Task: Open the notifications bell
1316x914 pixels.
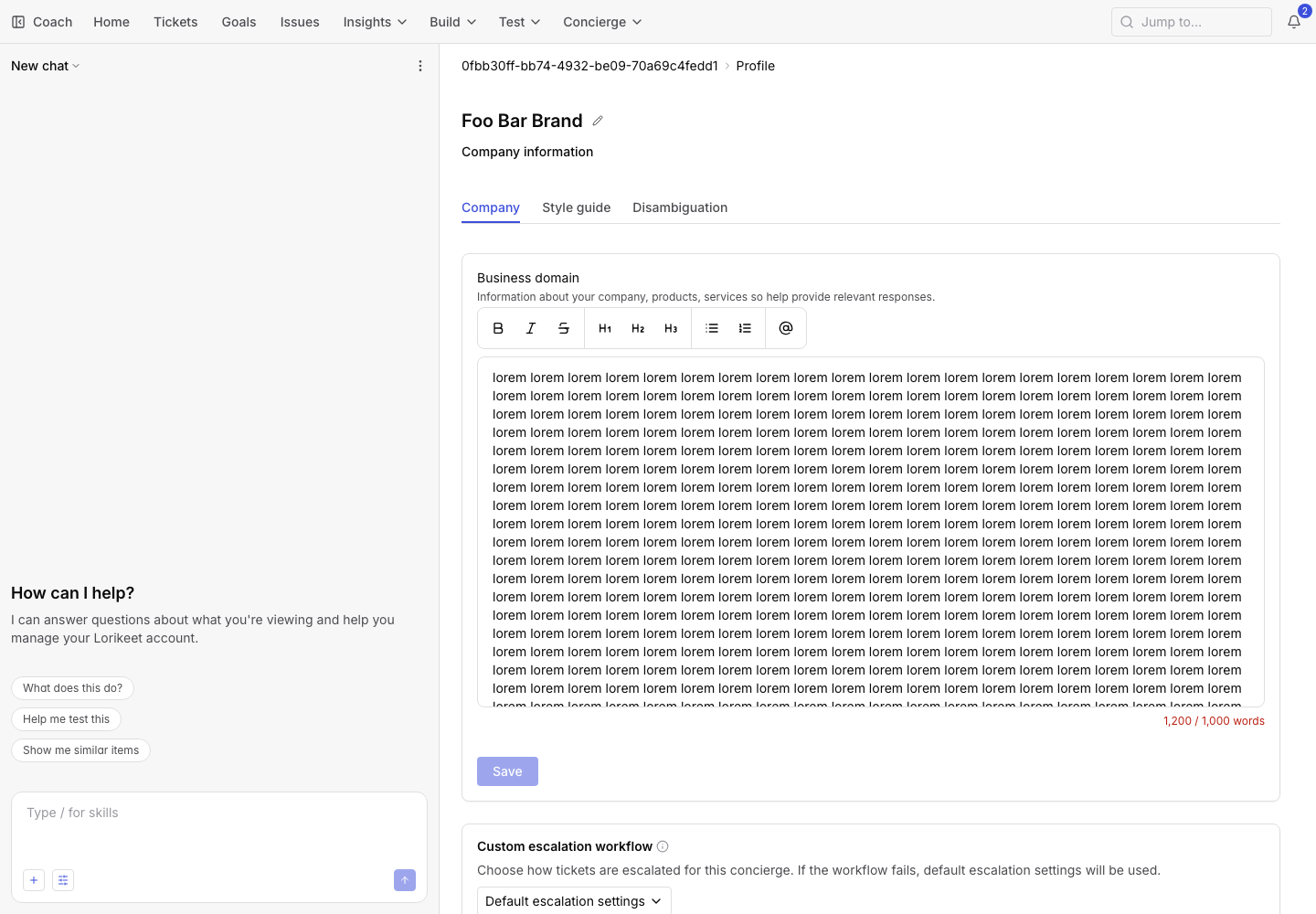Action: click(x=1294, y=22)
